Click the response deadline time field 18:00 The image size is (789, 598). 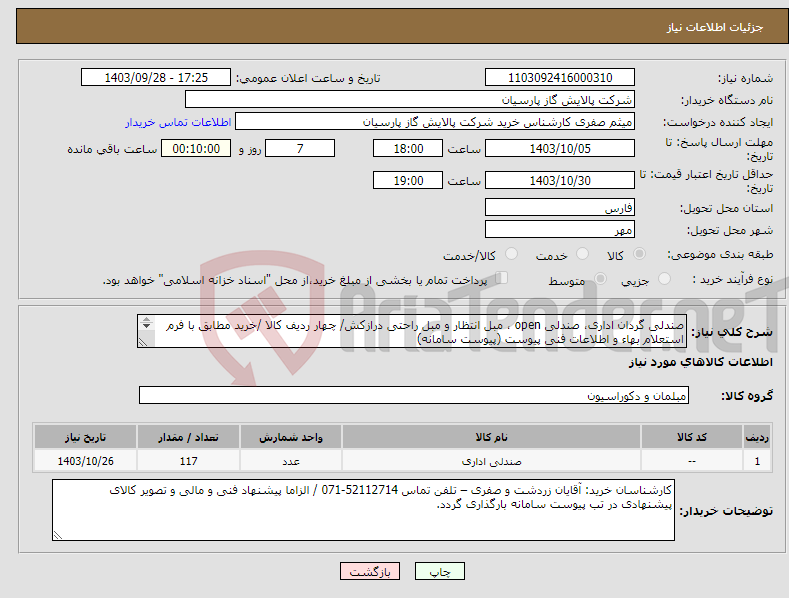coord(408,148)
